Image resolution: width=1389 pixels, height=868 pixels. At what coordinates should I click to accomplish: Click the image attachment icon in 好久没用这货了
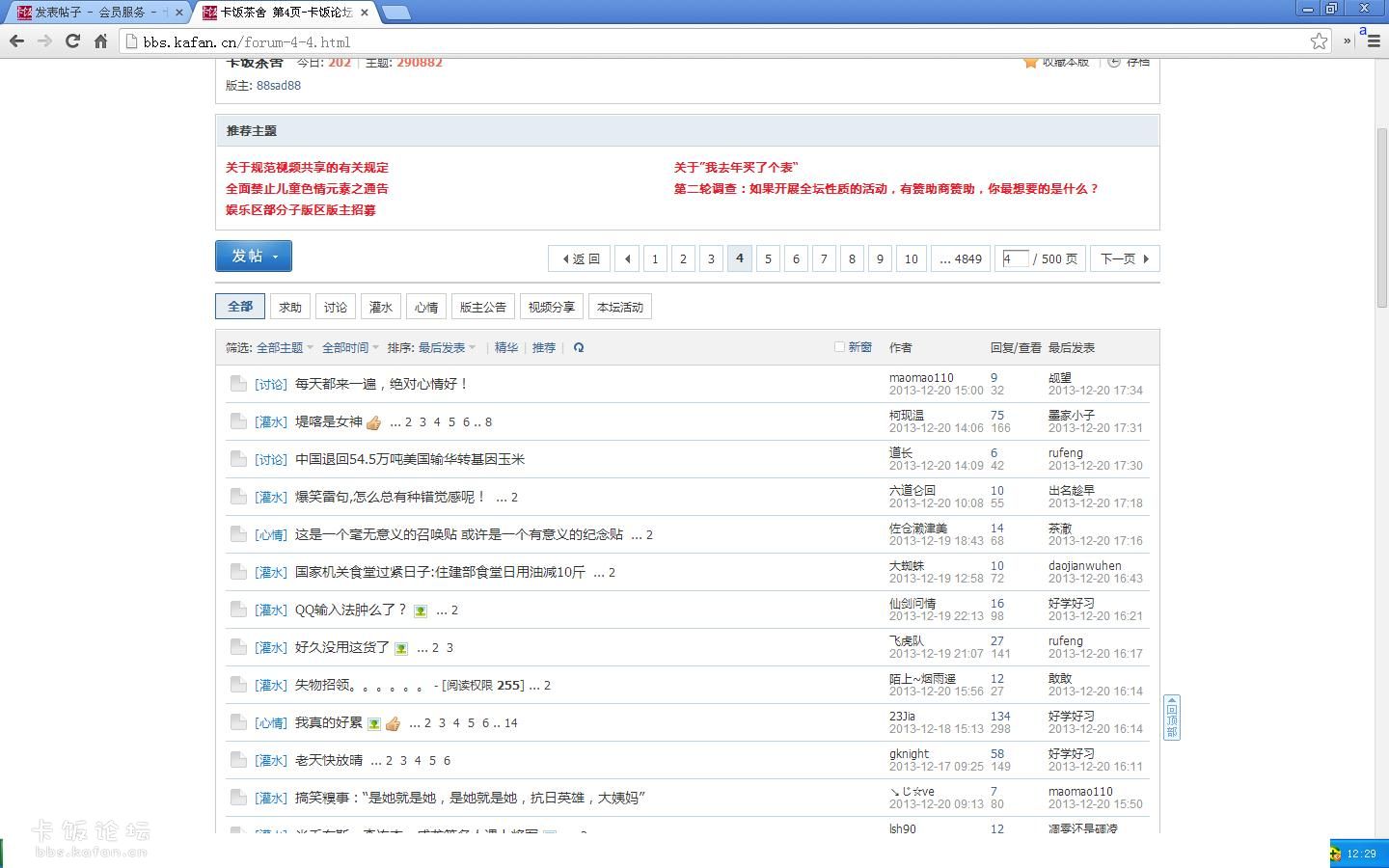(401, 648)
